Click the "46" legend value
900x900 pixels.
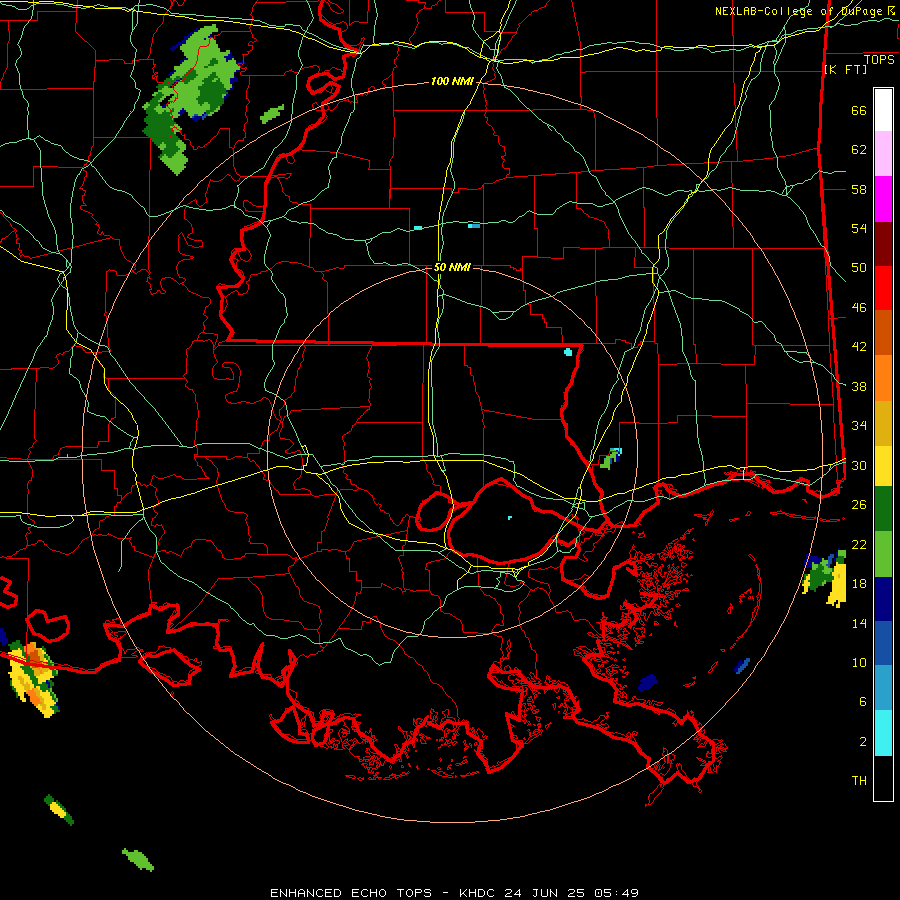pyautogui.click(x=859, y=308)
